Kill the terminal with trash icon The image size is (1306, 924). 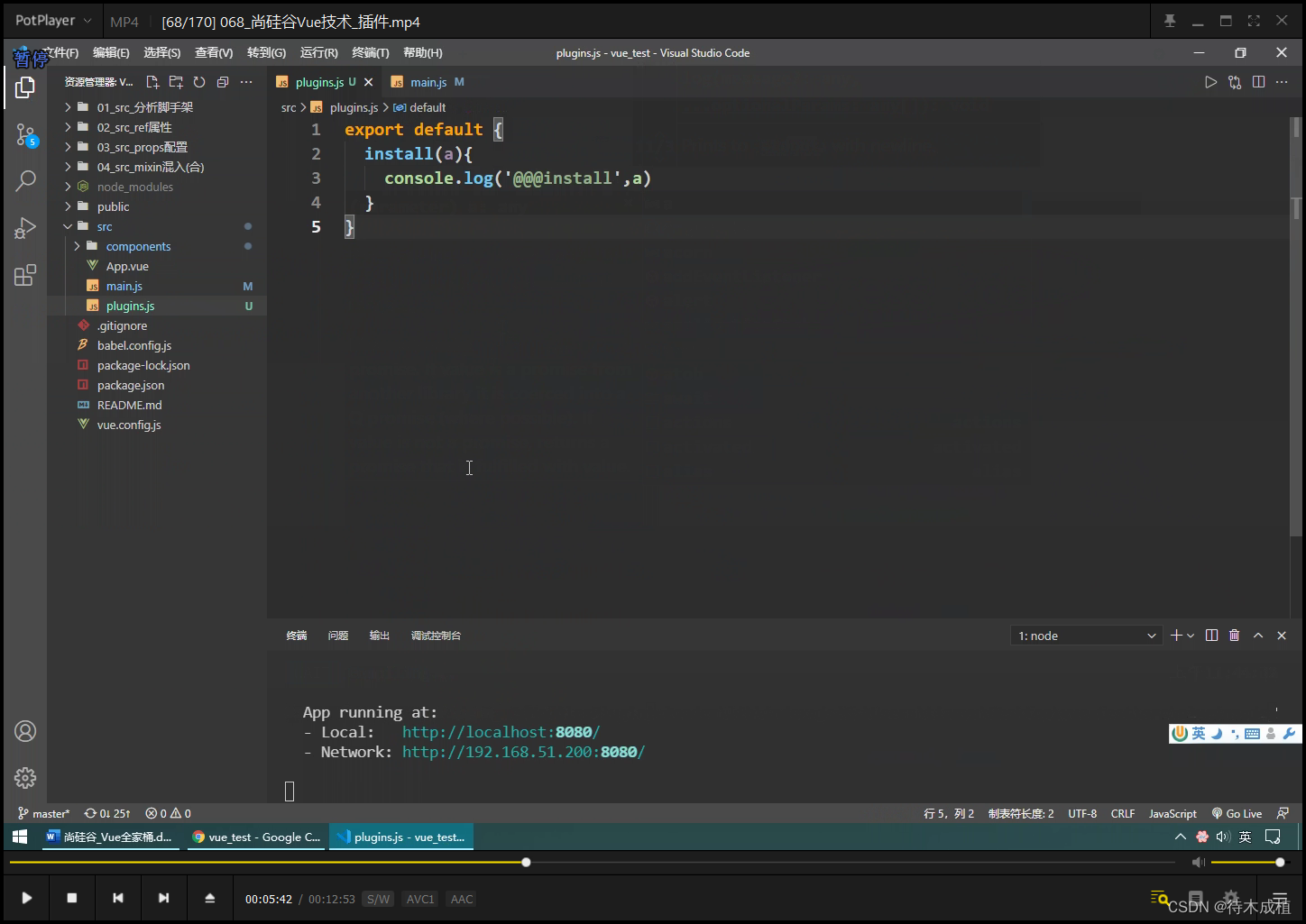(x=1235, y=636)
